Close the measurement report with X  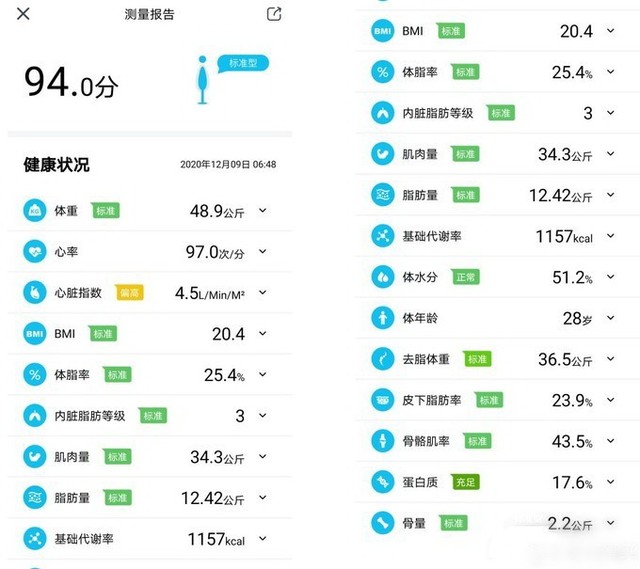(x=23, y=14)
